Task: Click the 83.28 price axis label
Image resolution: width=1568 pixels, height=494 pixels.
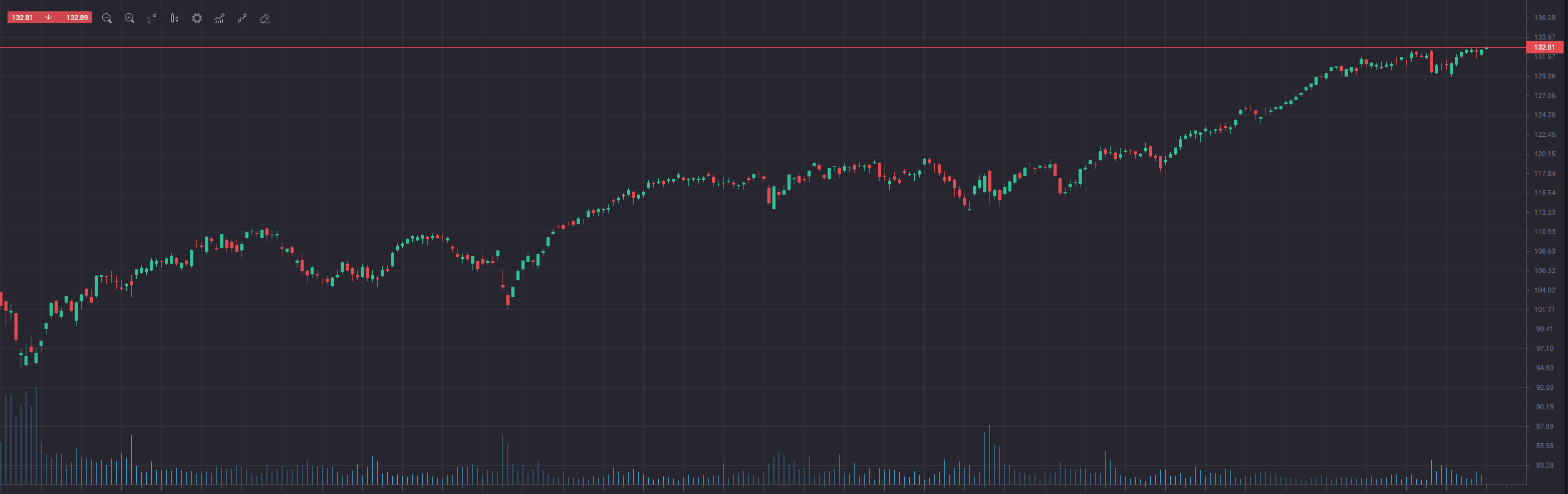Action: (x=1544, y=465)
